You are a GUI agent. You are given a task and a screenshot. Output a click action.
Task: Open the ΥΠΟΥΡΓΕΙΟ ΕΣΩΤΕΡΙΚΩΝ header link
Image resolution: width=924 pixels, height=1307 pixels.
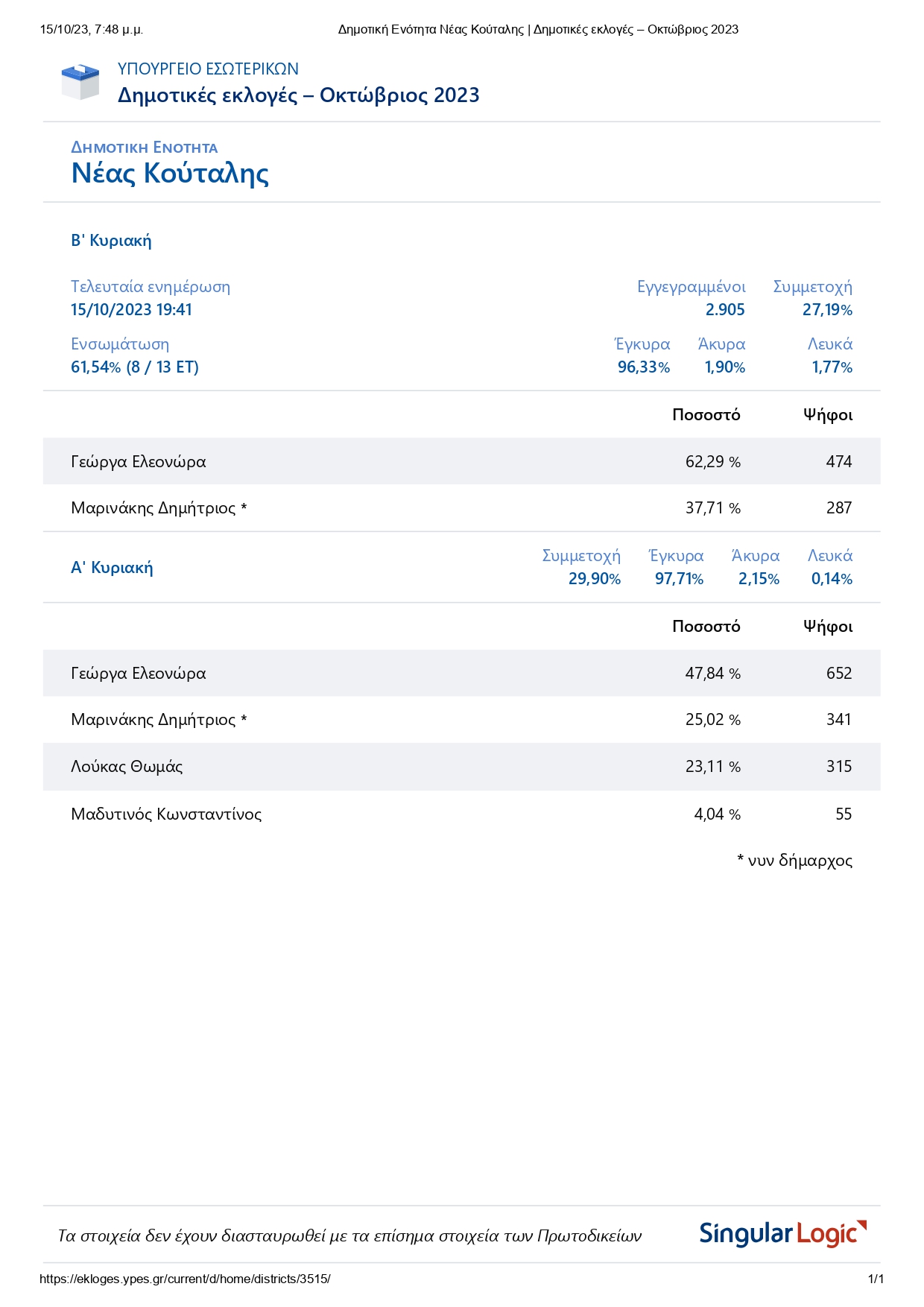click(208, 69)
